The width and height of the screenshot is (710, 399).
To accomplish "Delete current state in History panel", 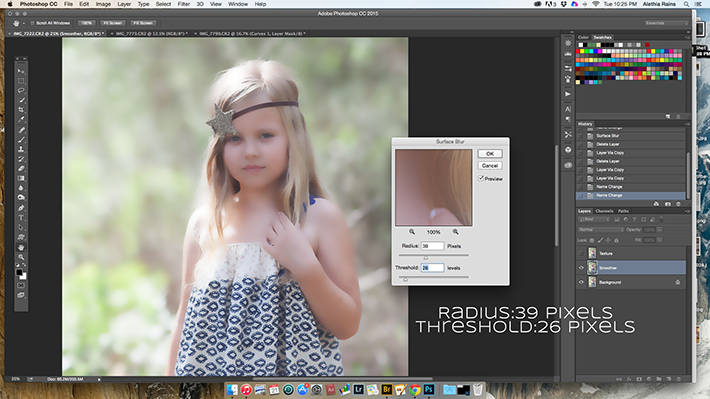I will (678, 204).
